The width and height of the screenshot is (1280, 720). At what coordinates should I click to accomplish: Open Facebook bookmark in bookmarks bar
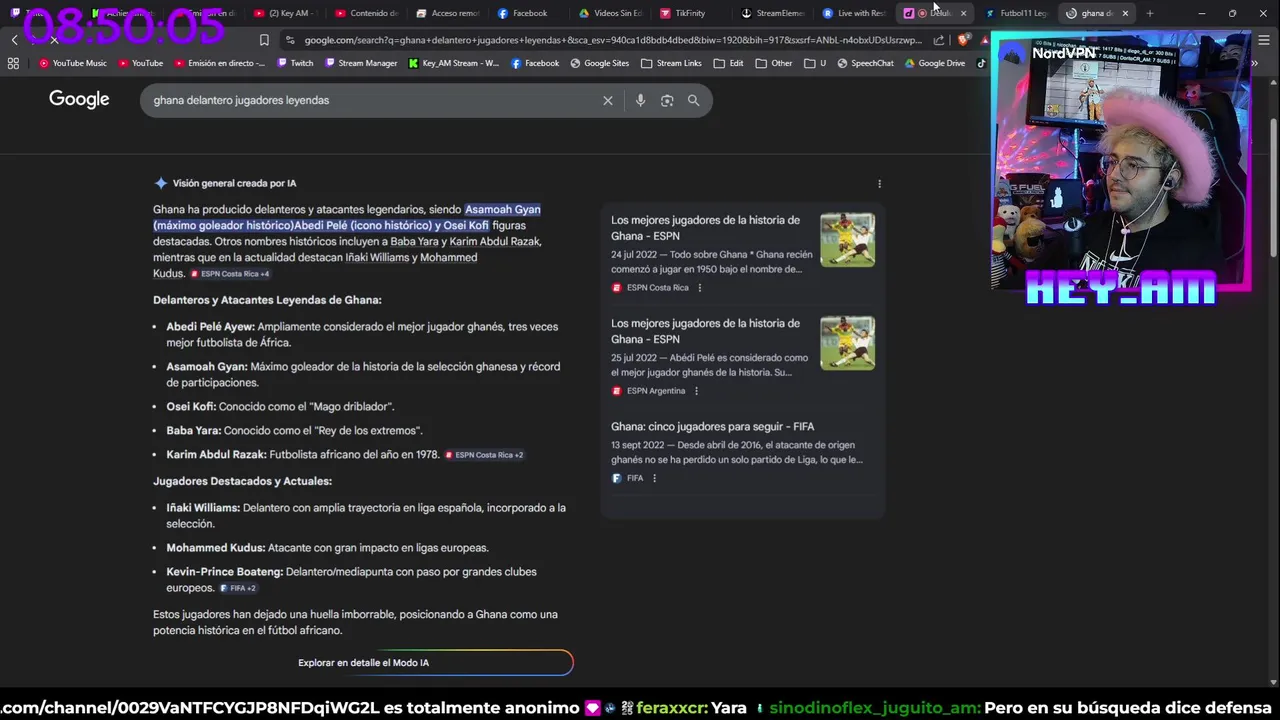pyautogui.click(x=535, y=63)
